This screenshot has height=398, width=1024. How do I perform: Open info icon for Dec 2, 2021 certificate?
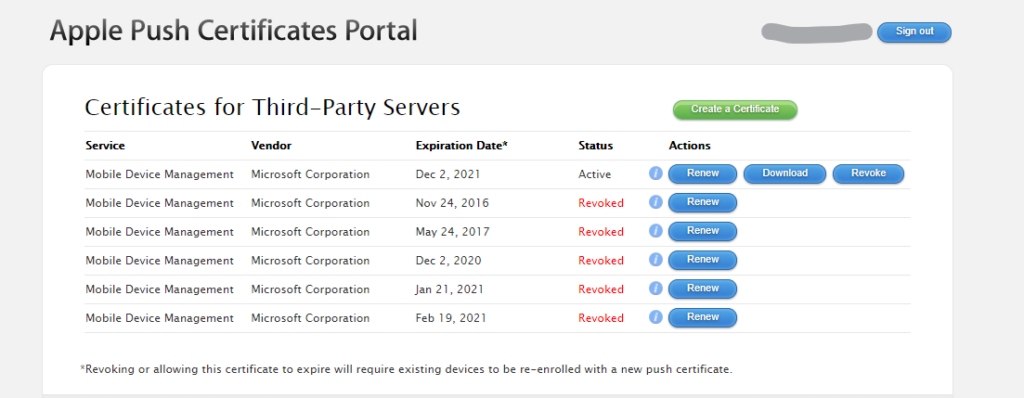pos(656,173)
